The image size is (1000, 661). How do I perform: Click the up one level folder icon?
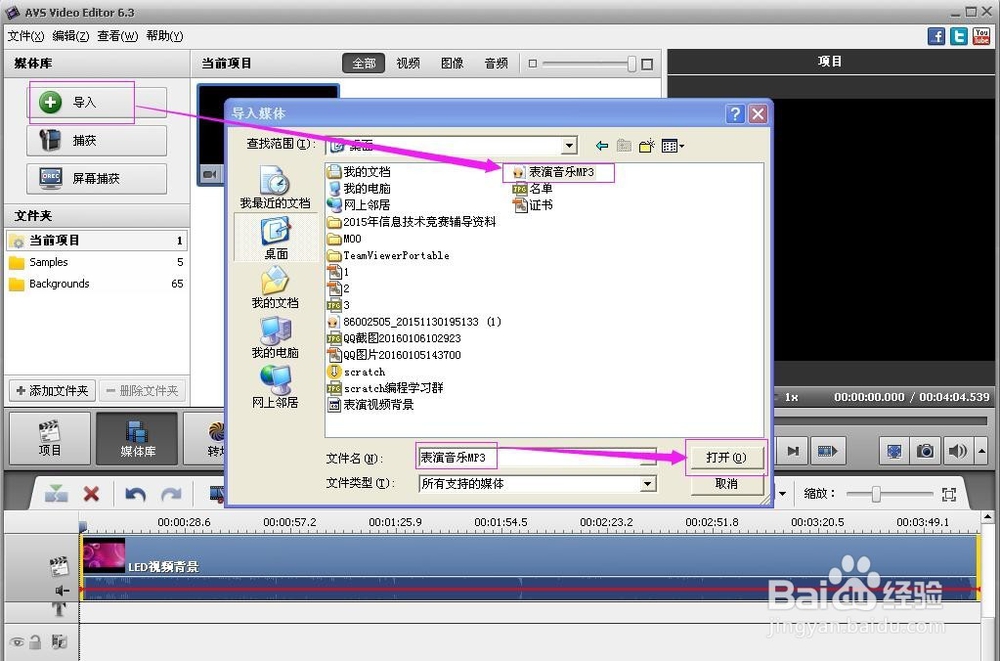pos(624,146)
